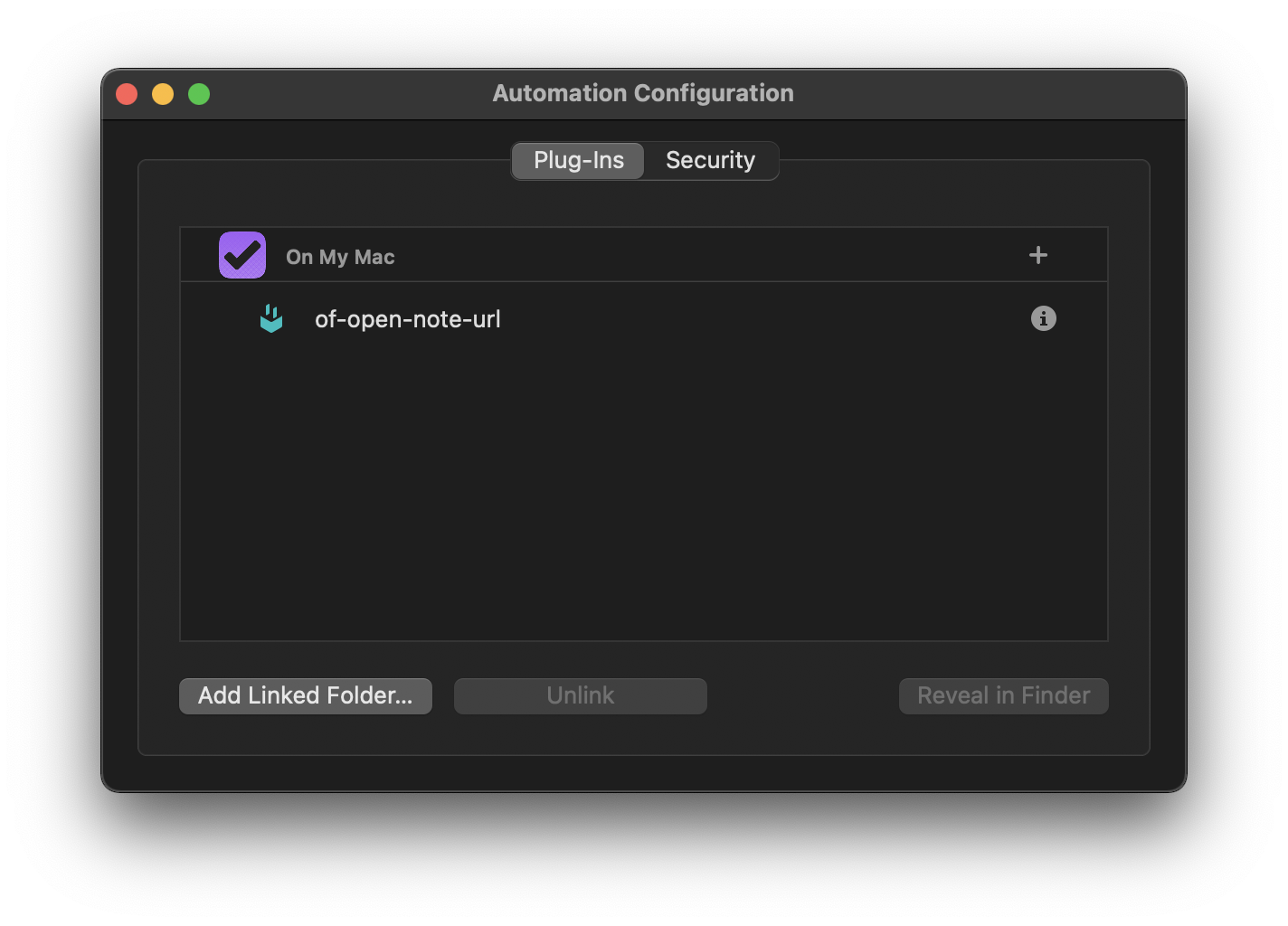Close the Automation Configuration window
Screen dimensions: 1288x926
pos(127,94)
